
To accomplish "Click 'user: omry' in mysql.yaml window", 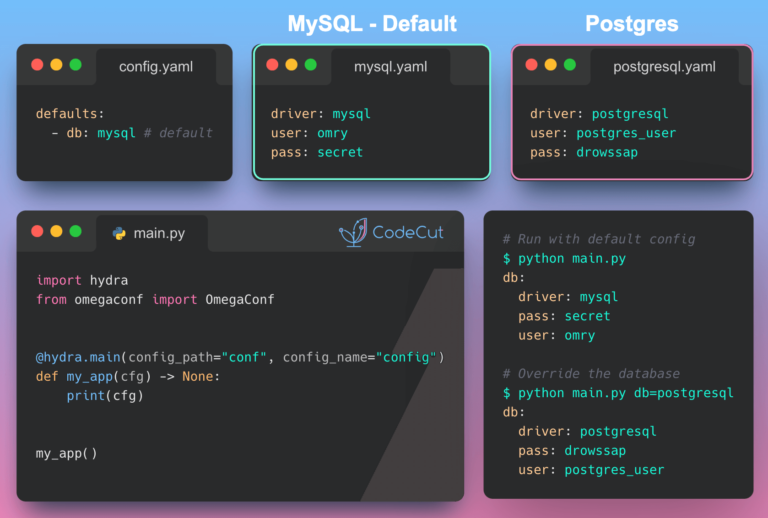I will [309, 133].
